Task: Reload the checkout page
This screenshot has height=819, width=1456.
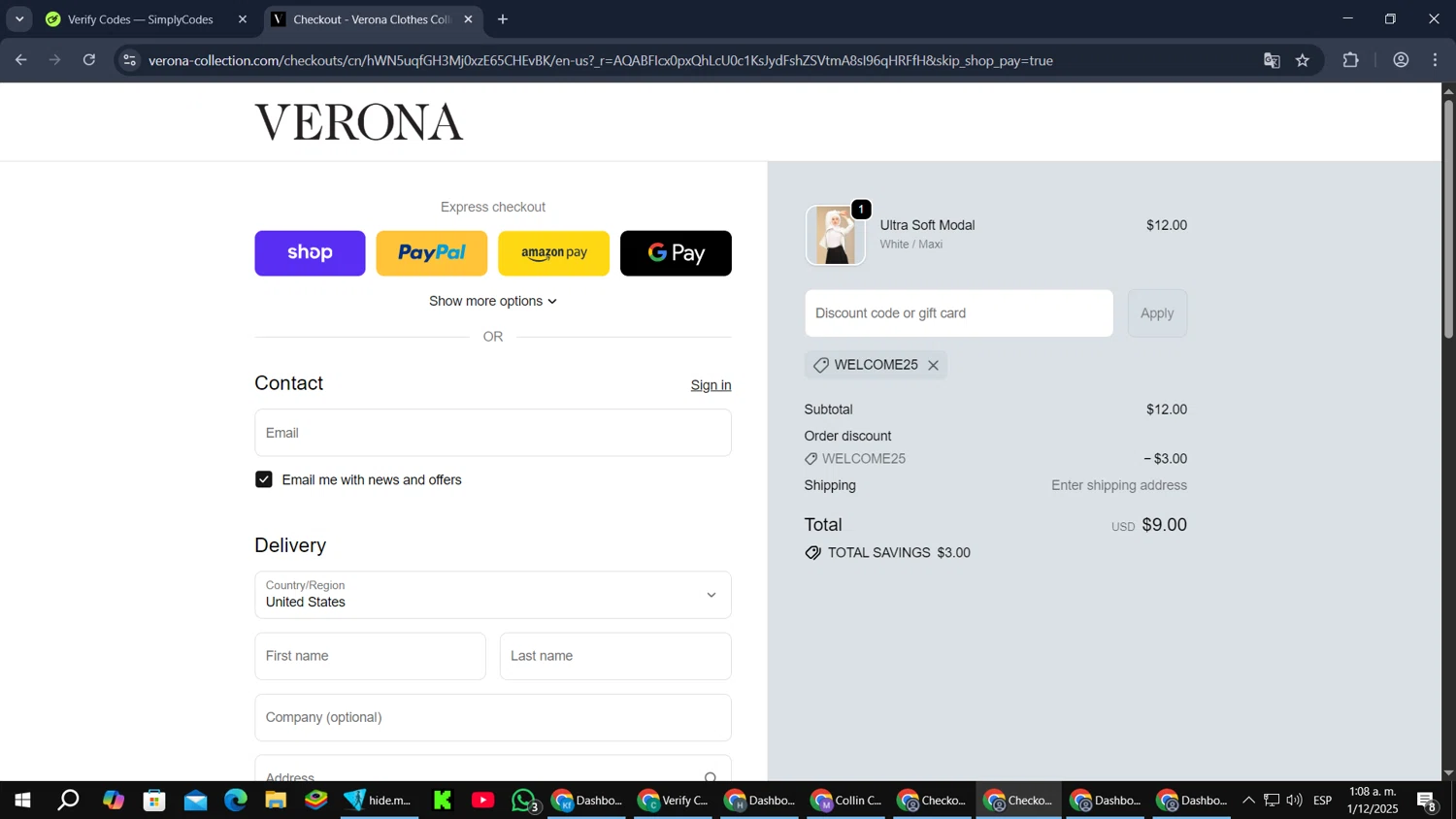Action: pyautogui.click(x=89, y=60)
